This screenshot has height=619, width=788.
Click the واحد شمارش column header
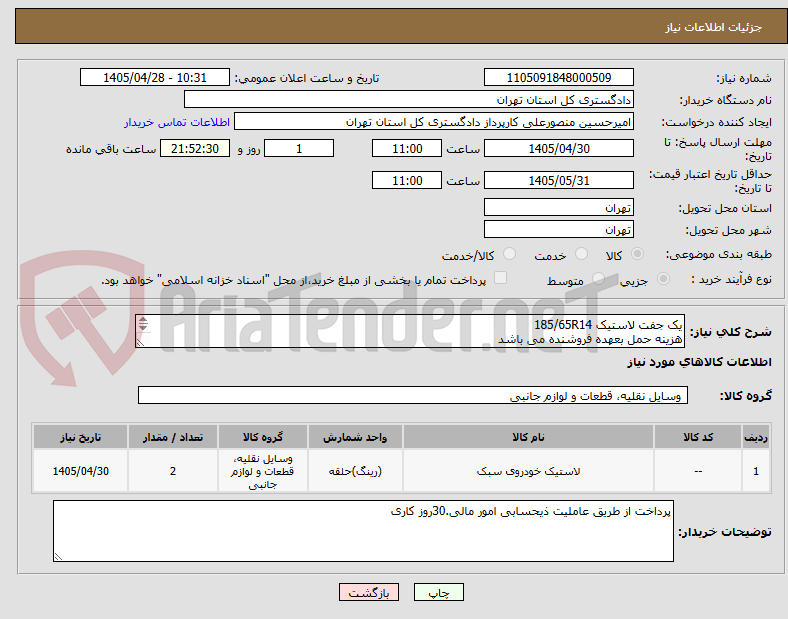[x=355, y=437]
